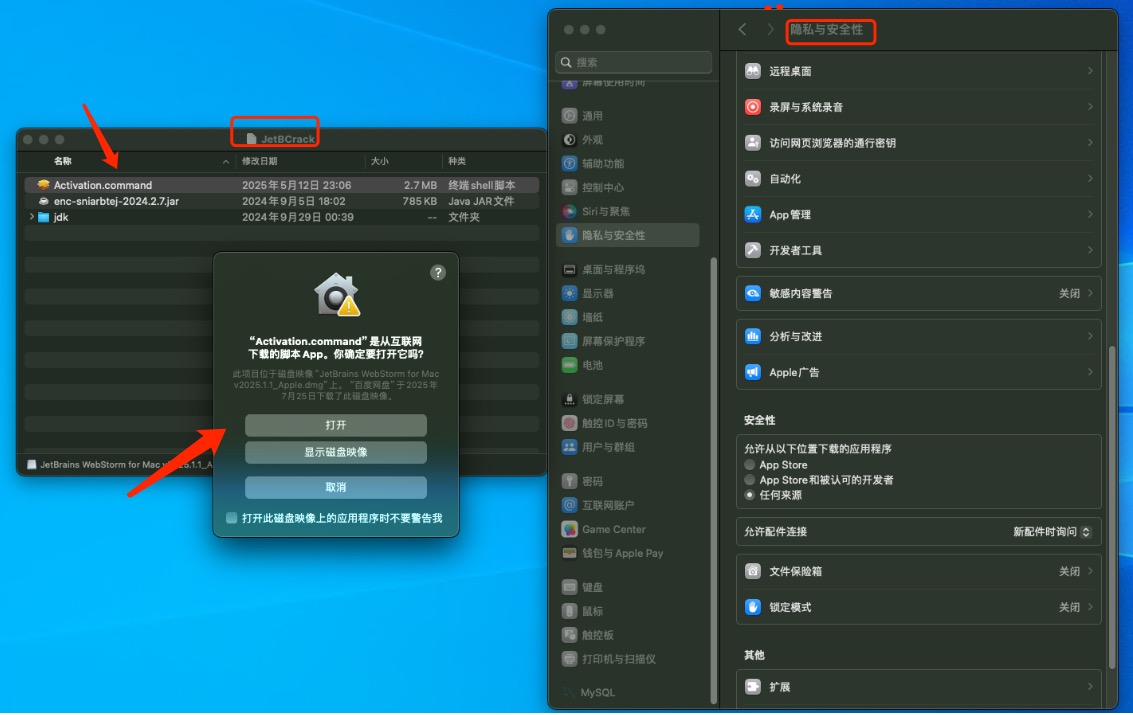1133x715 pixels.
Task: Click the 外观 icon in sidebar
Action: [x=569, y=139]
